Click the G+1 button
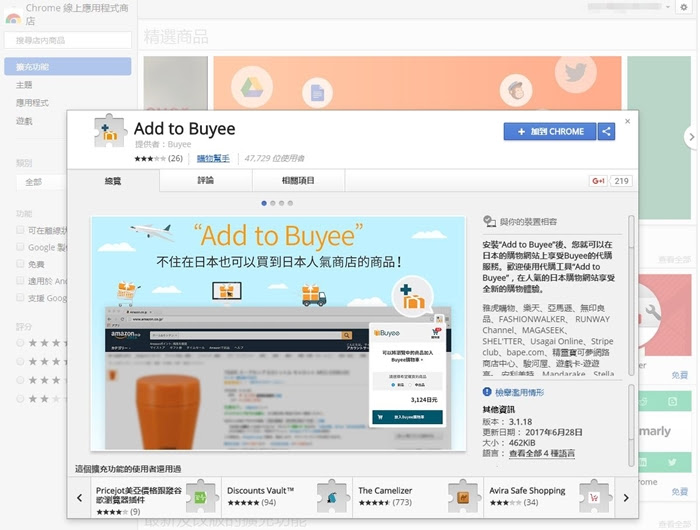Image resolution: width=700 pixels, height=530 pixels. (x=598, y=181)
